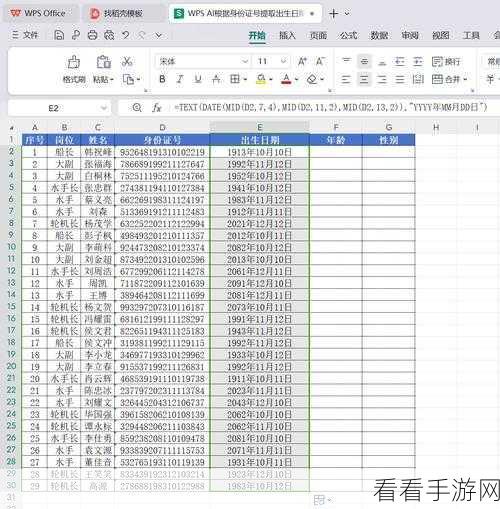Switch to the 页面 ribbon tab

318,35
